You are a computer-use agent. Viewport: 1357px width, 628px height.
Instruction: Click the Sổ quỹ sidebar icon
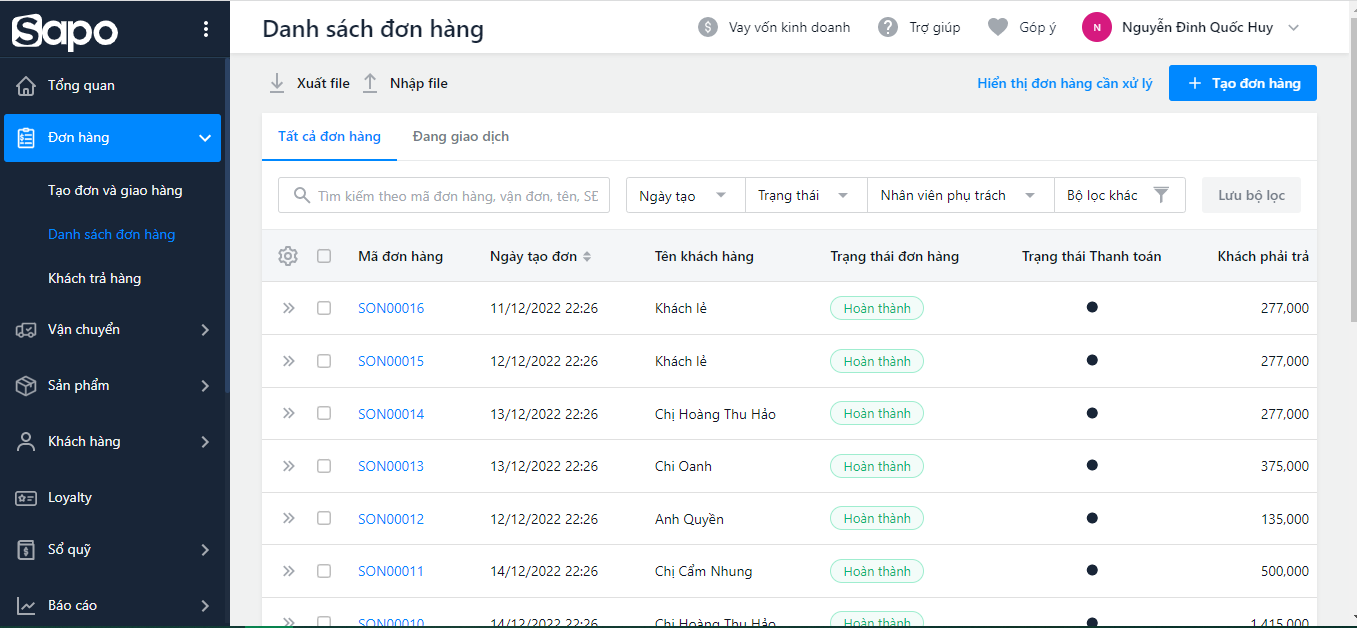click(30, 549)
